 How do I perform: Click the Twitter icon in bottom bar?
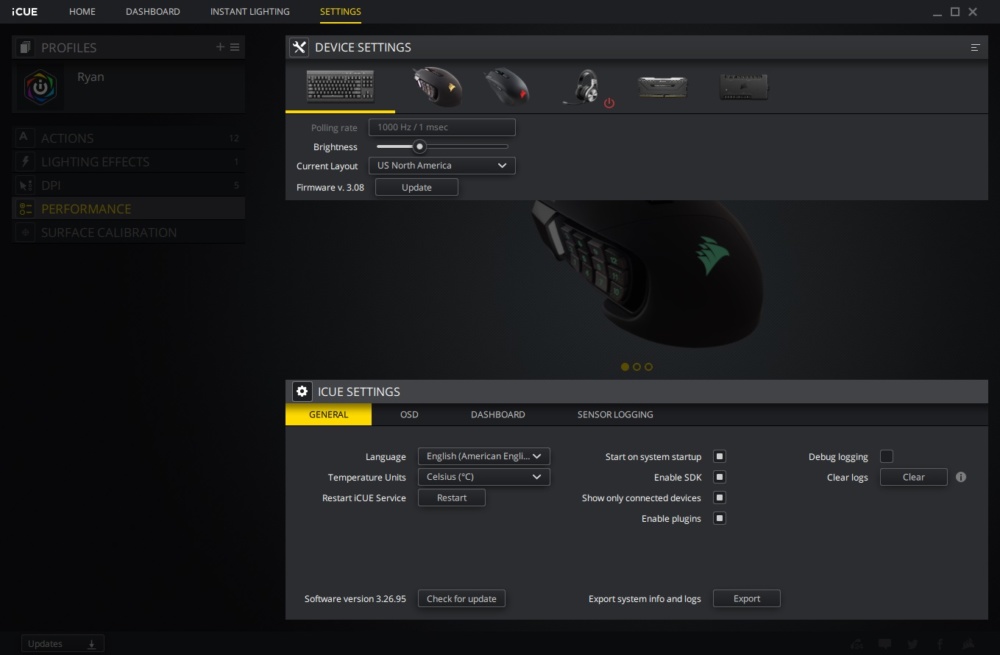point(913,644)
